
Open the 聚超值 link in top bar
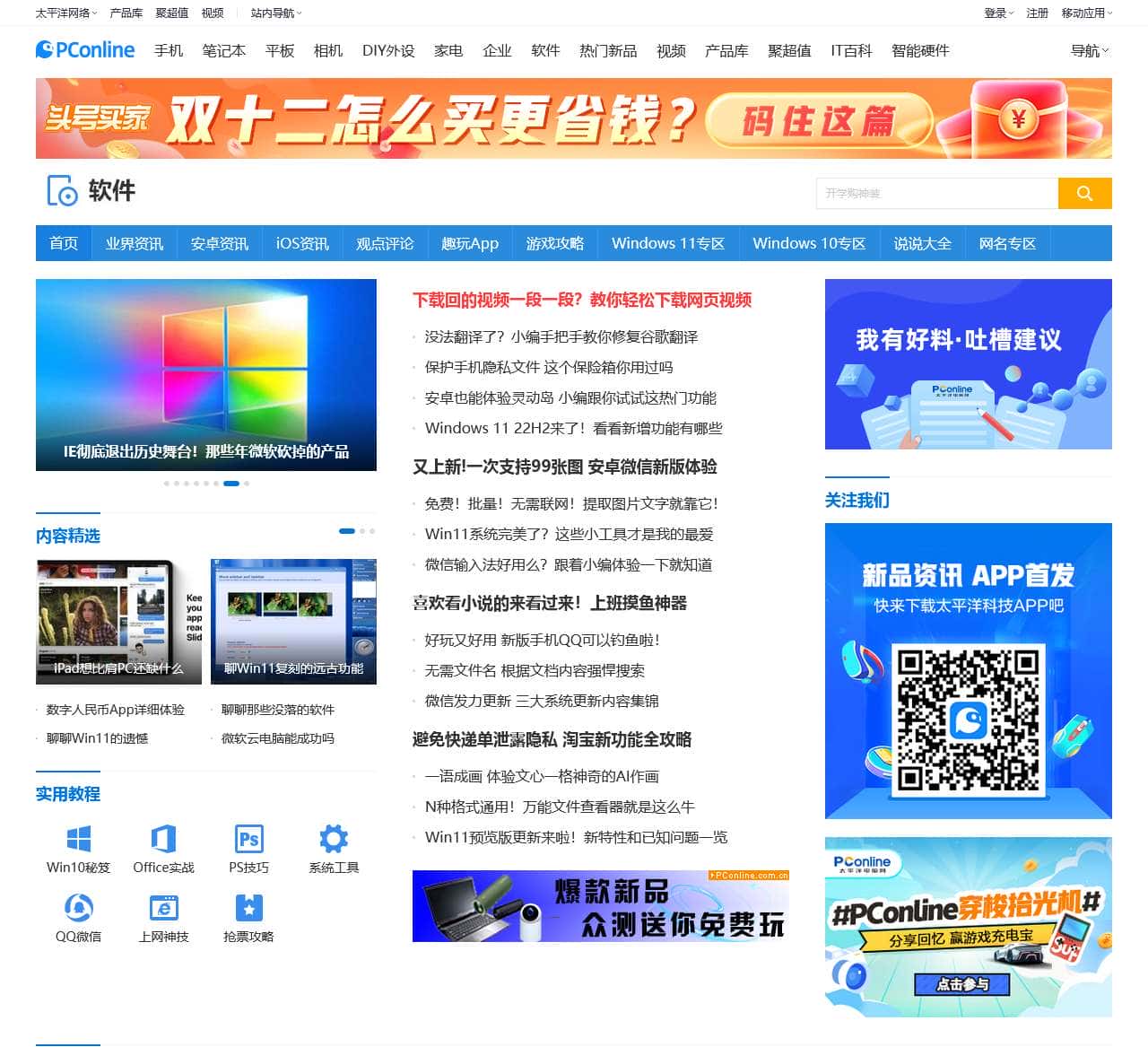pos(169,13)
